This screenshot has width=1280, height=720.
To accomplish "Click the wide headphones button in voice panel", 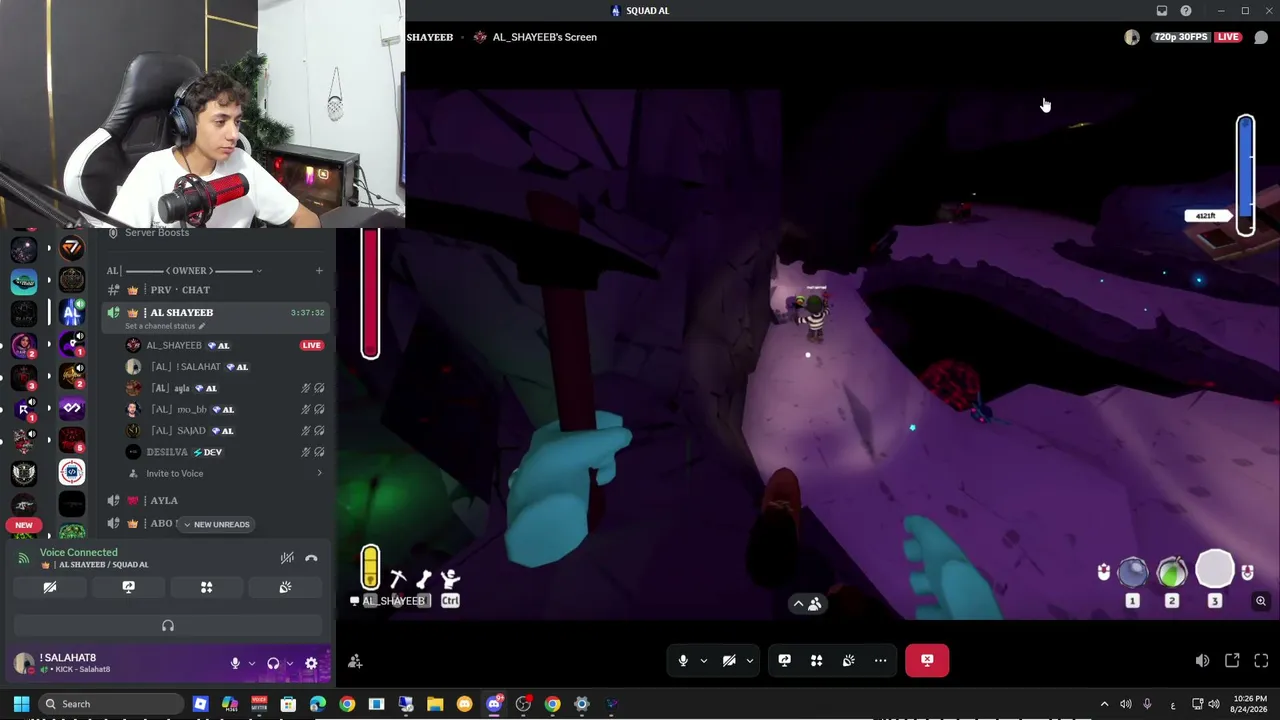I will 168,626.
